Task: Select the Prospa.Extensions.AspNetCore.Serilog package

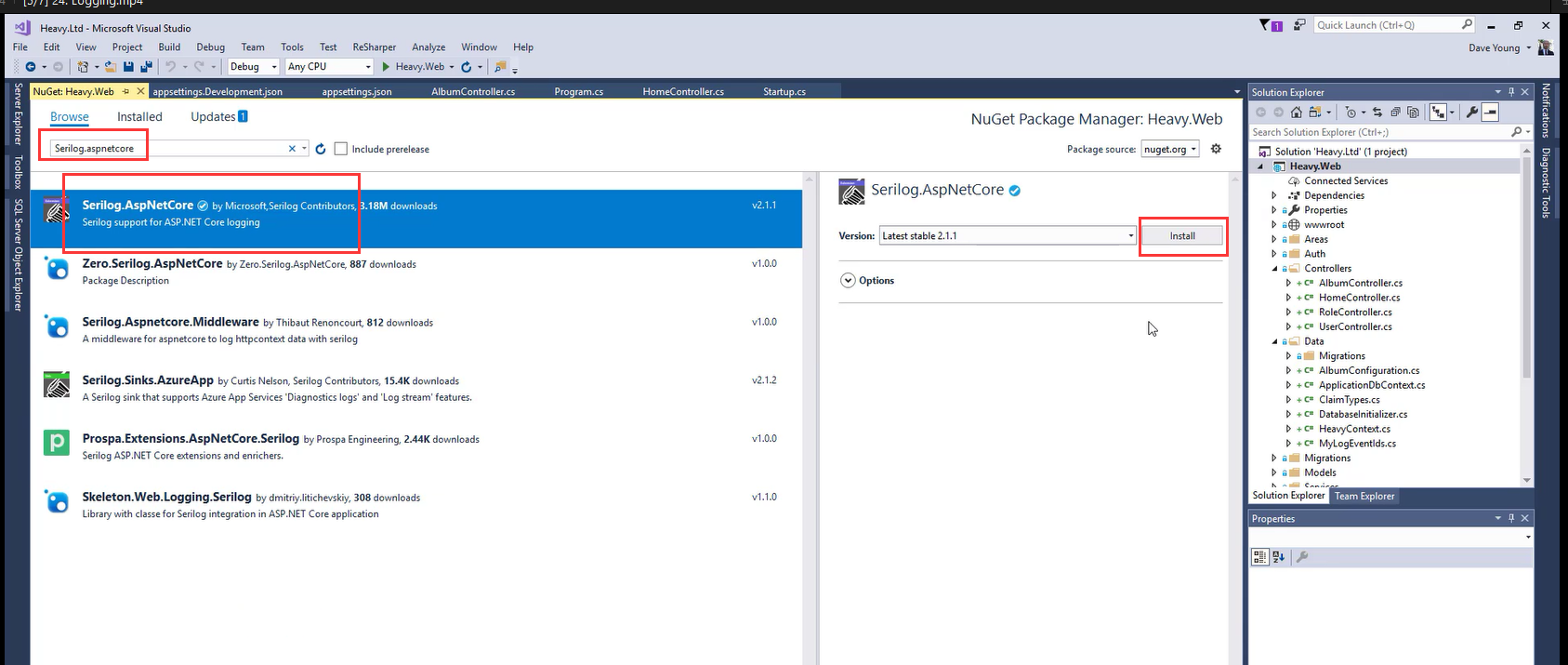Action: click(416, 446)
